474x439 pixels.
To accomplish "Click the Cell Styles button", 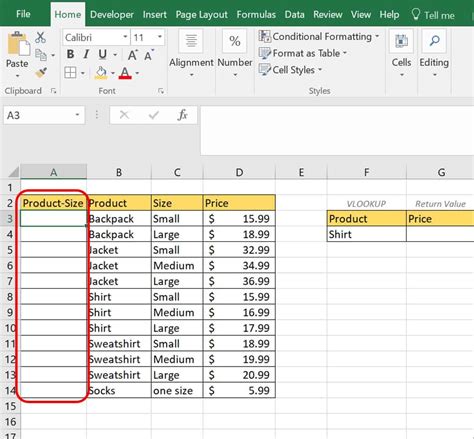I will pos(290,70).
